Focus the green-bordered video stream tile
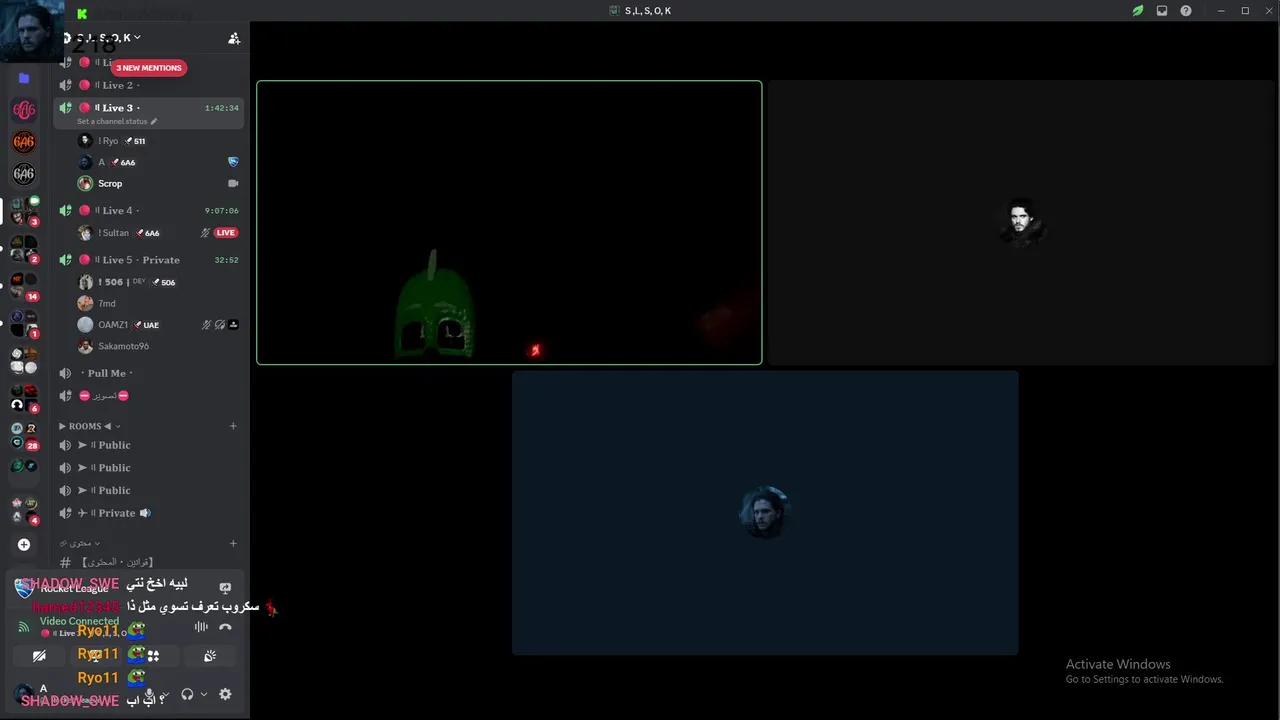The width and height of the screenshot is (1280, 720). [x=509, y=223]
